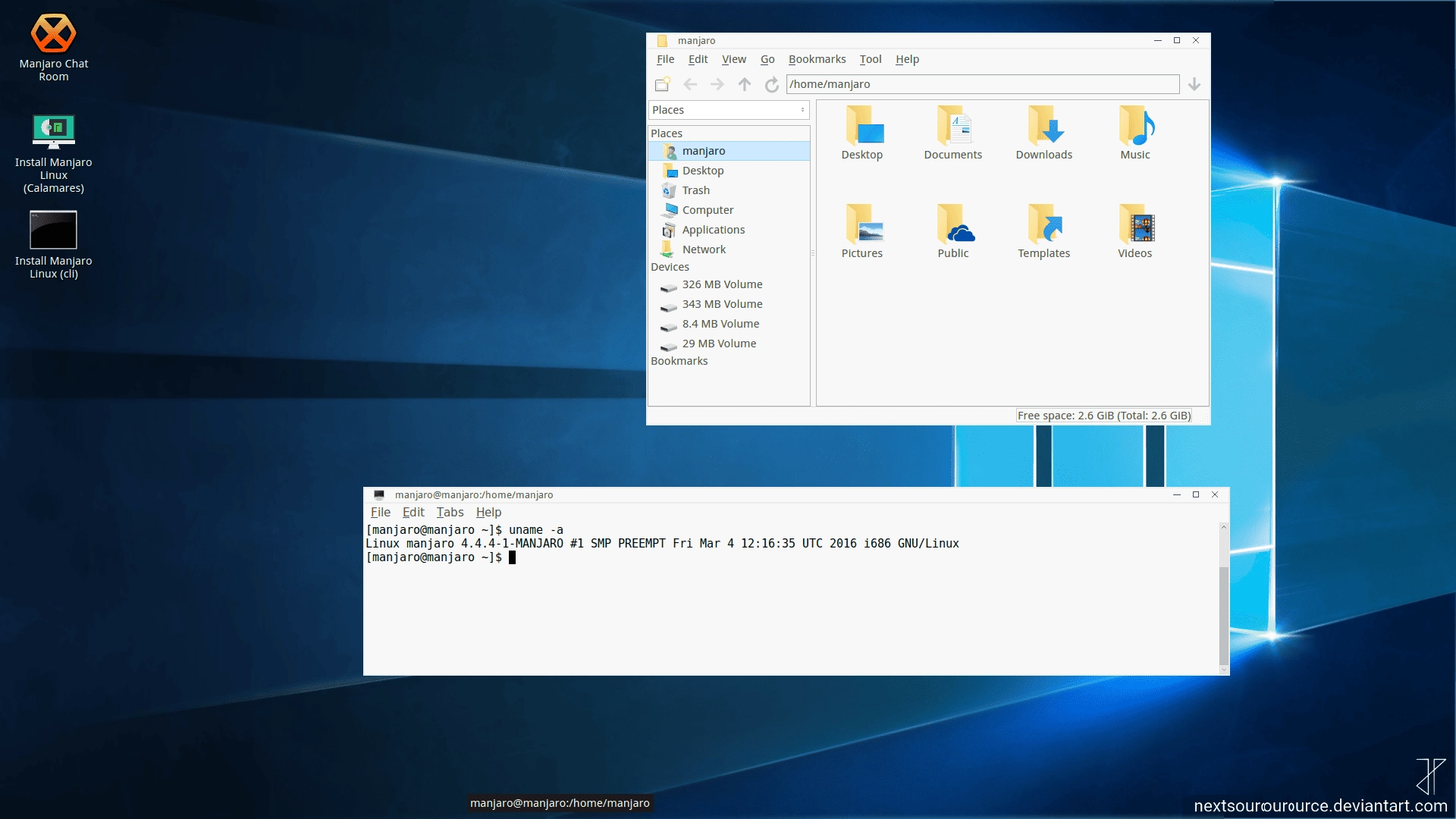Open Bookmarks menu in file manager
This screenshot has width=1456, height=819.
[817, 59]
